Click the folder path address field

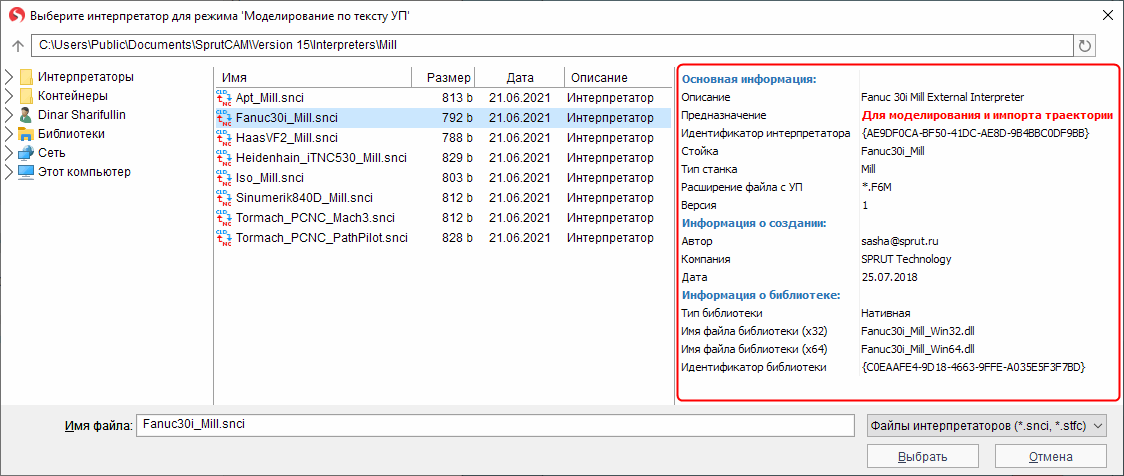pos(551,46)
